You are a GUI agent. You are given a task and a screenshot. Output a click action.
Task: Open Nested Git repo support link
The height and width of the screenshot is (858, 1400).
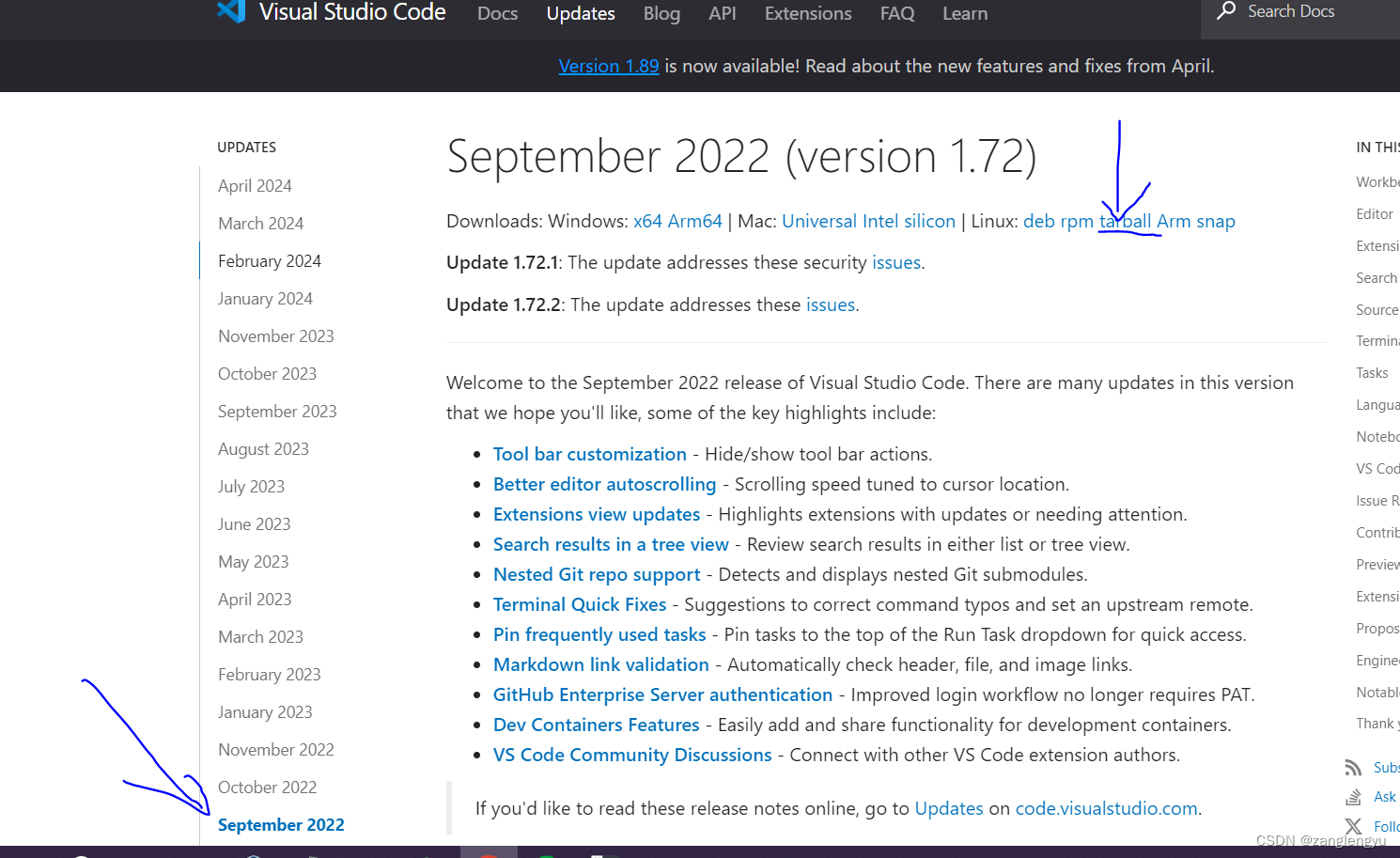click(x=597, y=574)
